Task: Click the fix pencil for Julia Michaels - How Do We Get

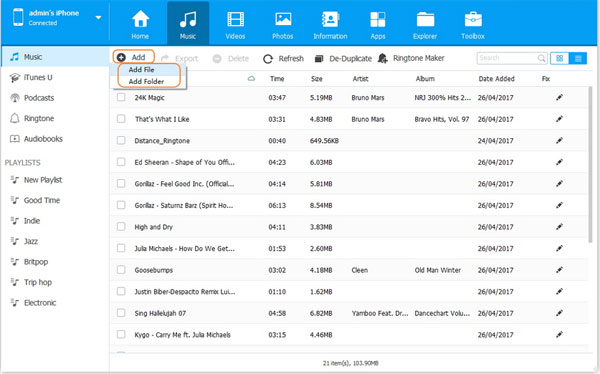Action: click(559, 248)
